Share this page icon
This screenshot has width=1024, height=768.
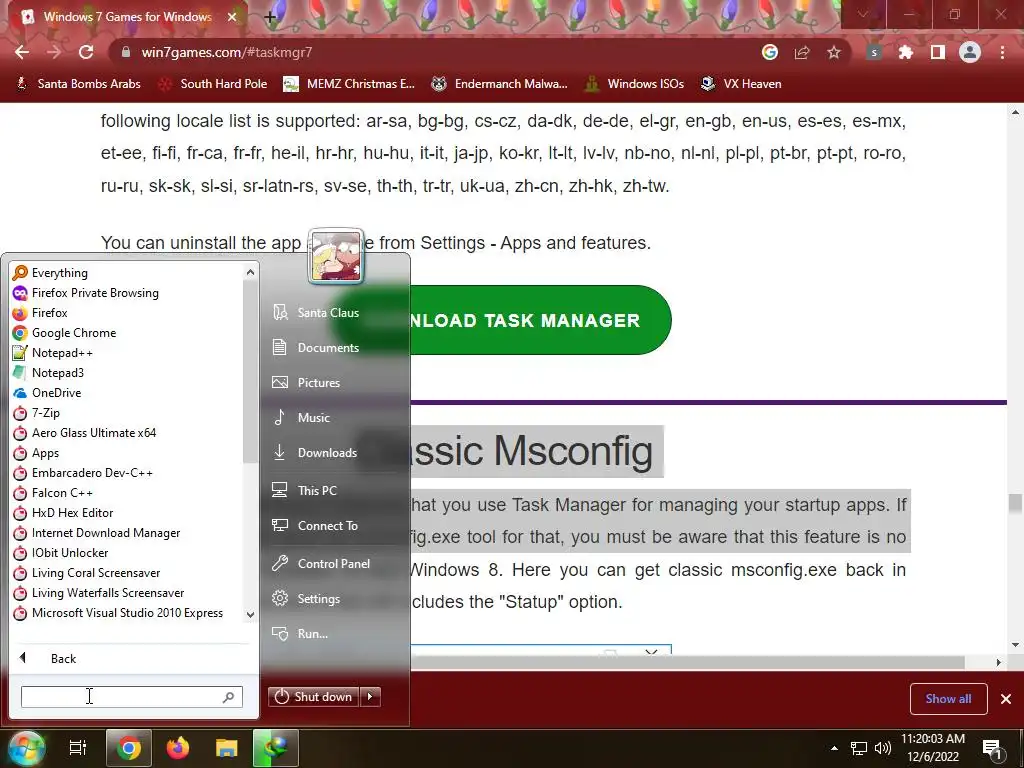[802, 52]
